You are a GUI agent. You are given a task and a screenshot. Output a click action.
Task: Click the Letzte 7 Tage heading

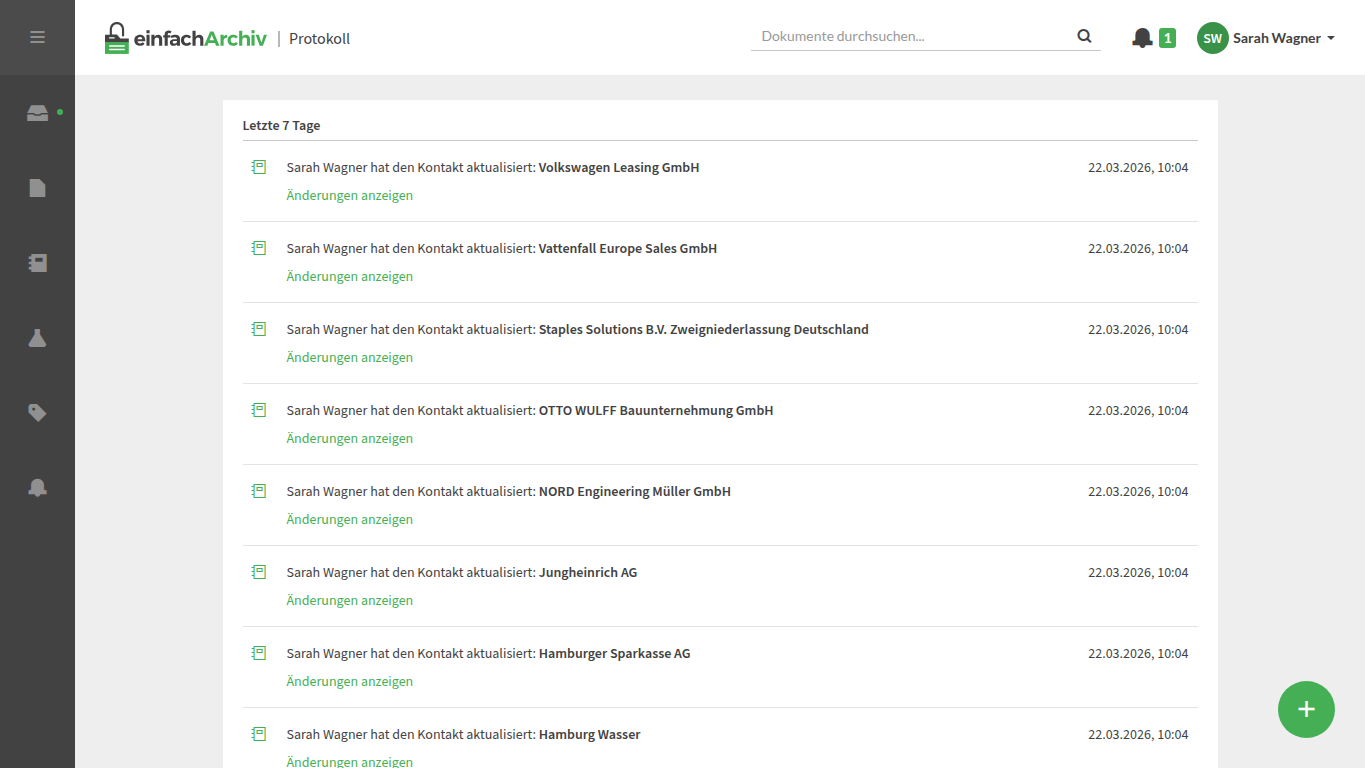click(281, 125)
